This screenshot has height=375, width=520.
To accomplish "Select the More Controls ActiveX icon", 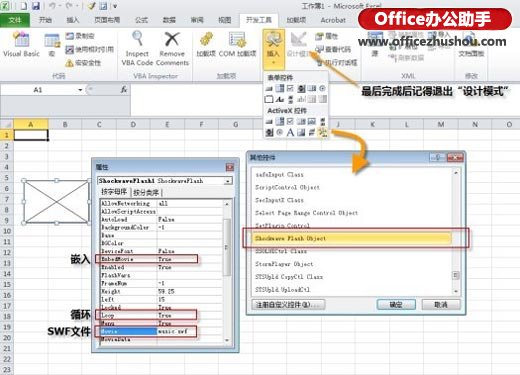I will [x=322, y=132].
